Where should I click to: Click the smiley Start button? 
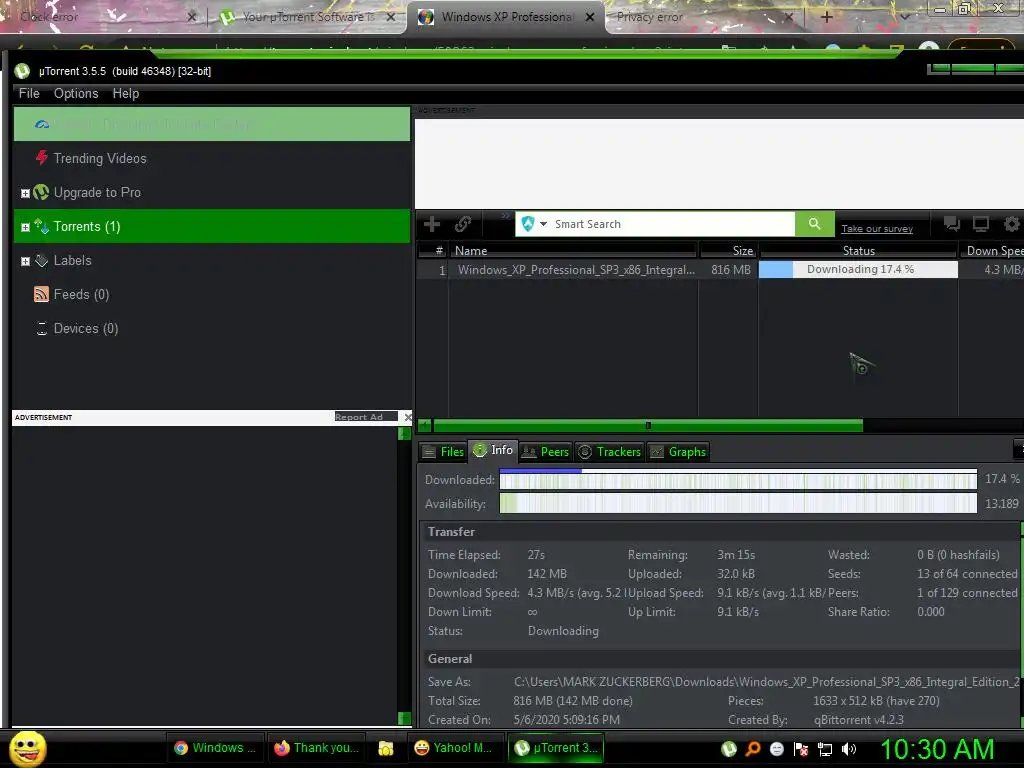[27, 748]
